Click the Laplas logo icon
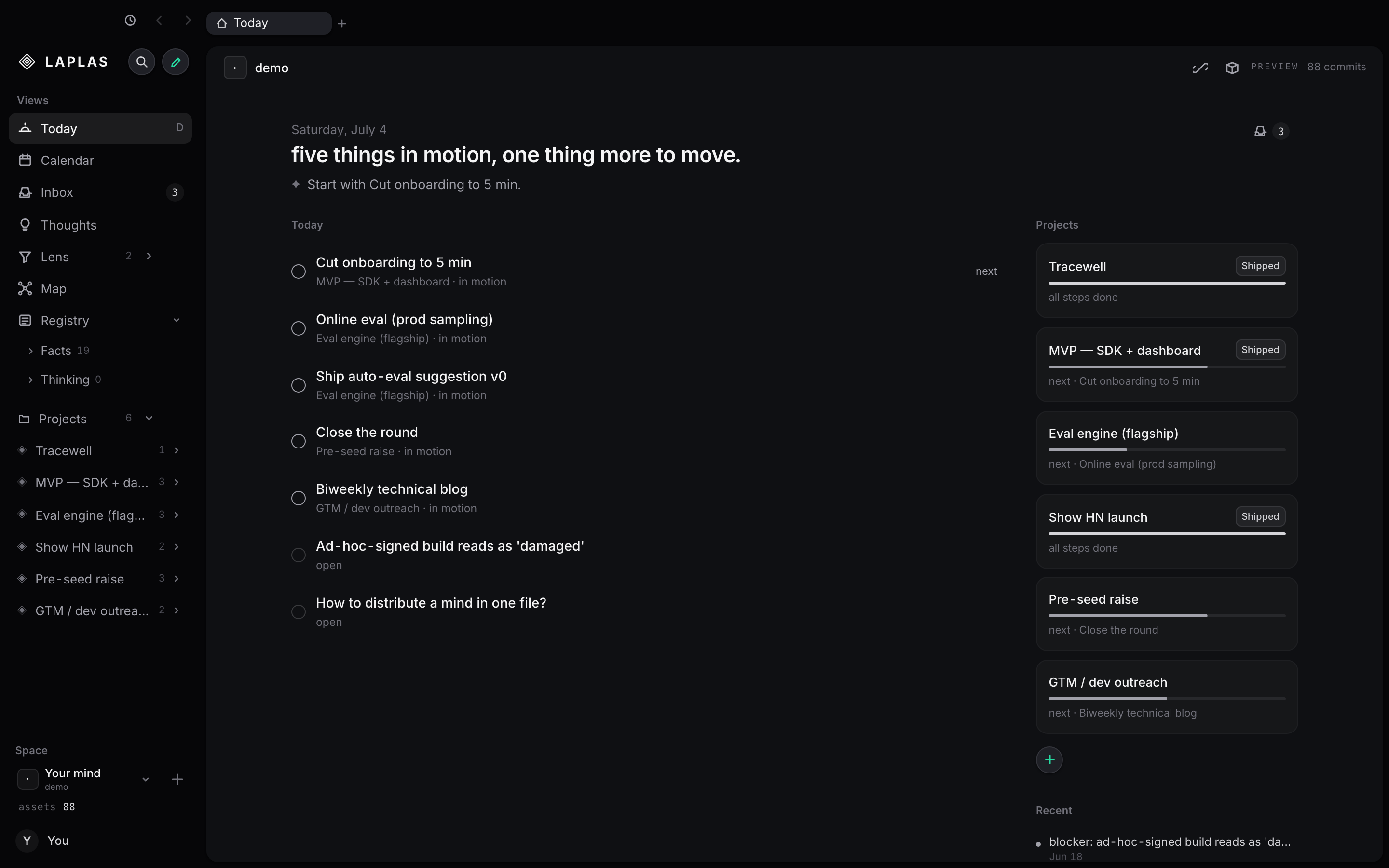Image resolution: width=1389 pixels, height=868 pixels. 27,61
